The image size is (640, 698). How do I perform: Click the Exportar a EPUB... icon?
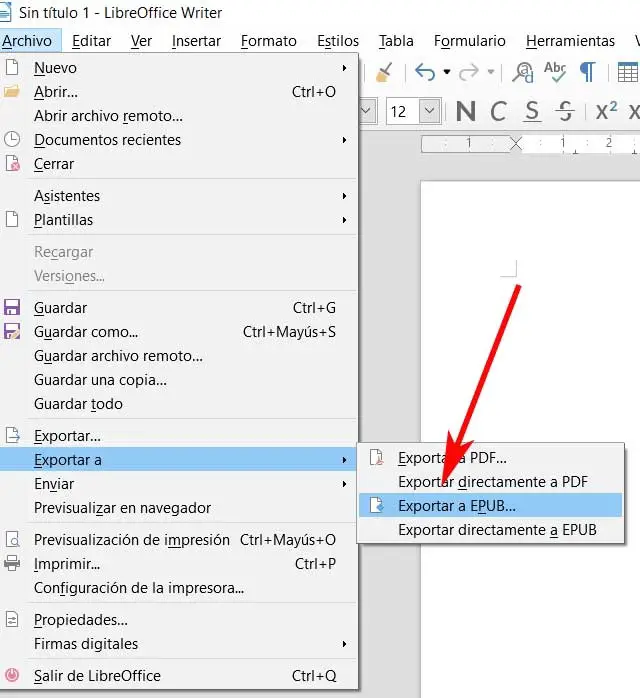tap(377, 506)
